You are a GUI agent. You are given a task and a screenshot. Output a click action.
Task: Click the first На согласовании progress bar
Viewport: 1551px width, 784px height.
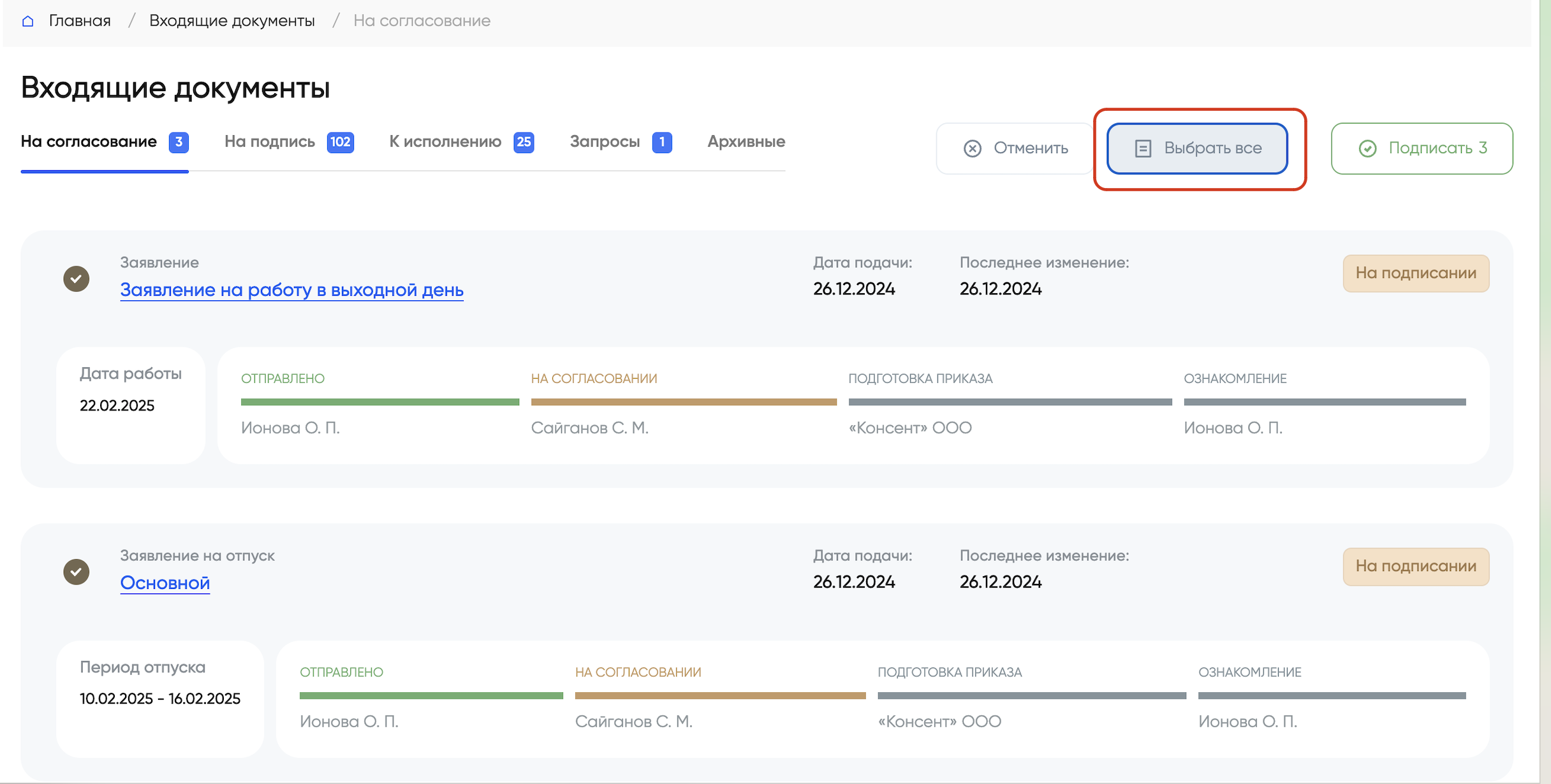point(683,402)
